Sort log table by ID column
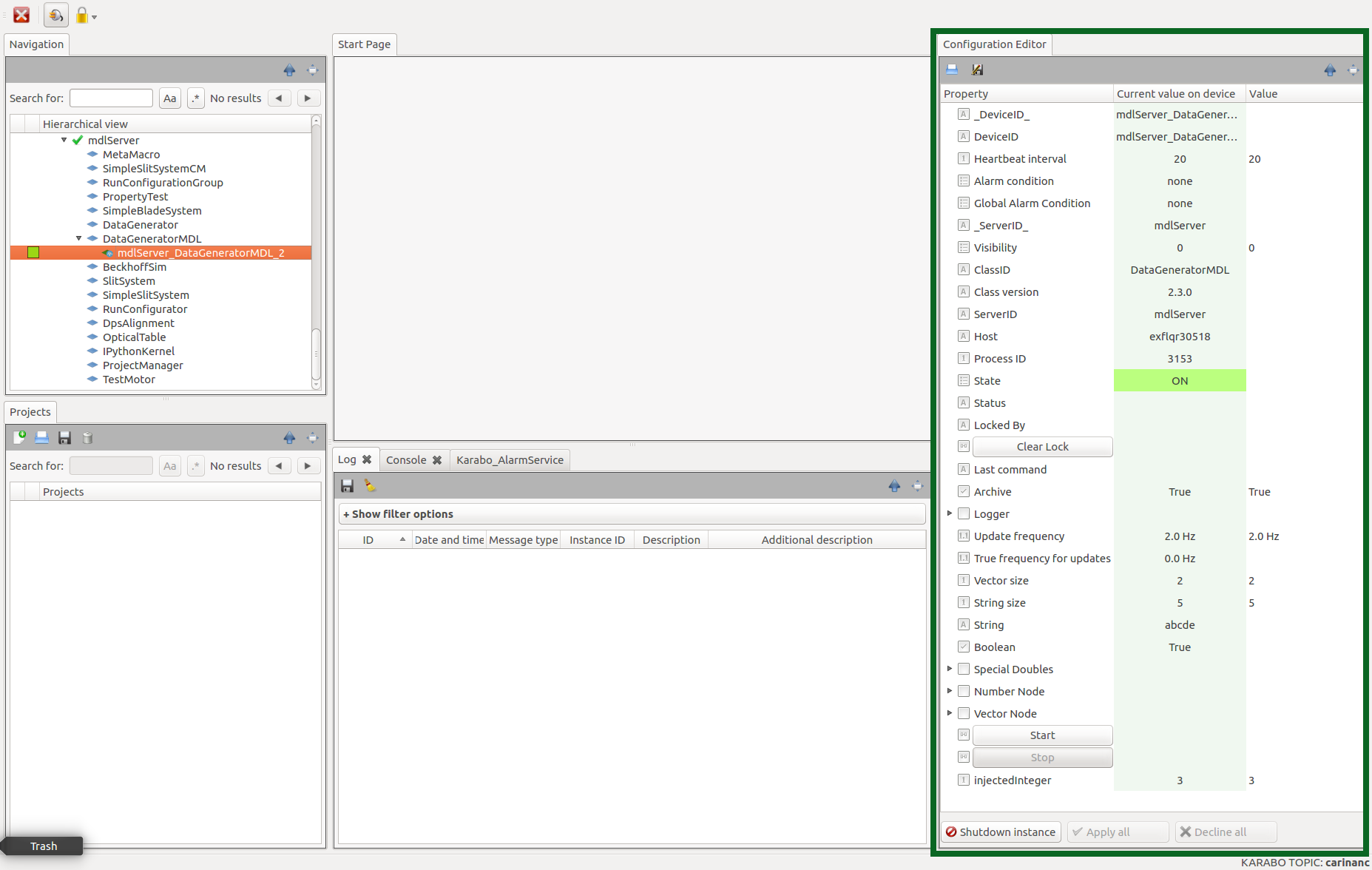 click(375, 540)
